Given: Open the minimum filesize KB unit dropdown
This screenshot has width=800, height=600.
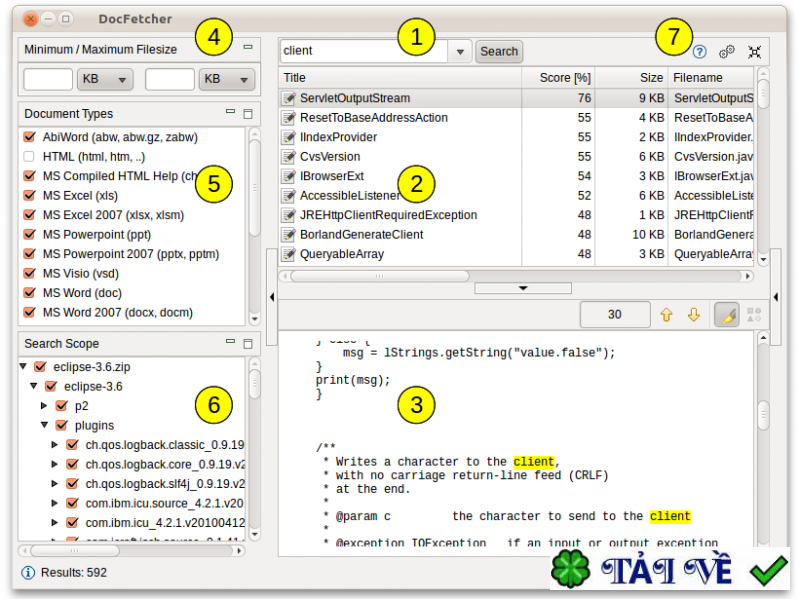Looking at the screenshot, I should point(105,79).
